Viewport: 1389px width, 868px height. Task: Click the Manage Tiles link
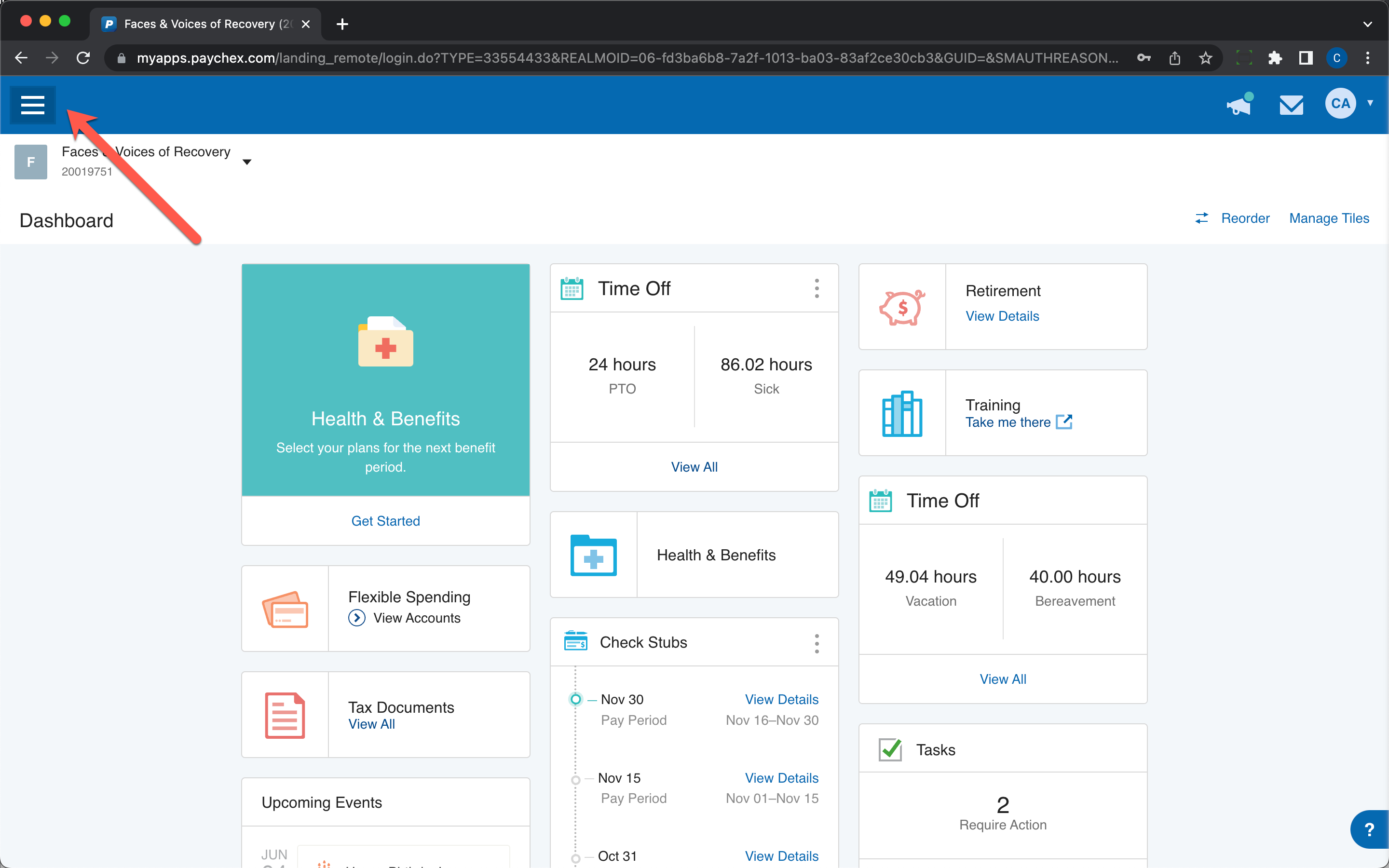[1329, 218]
